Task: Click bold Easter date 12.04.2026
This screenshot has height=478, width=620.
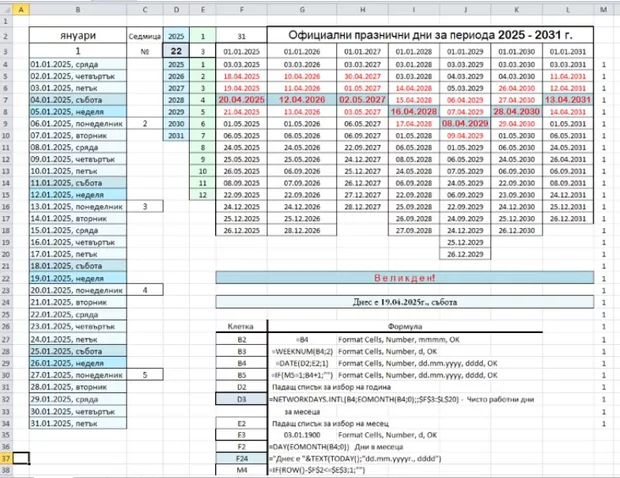Action: [302, 100]
